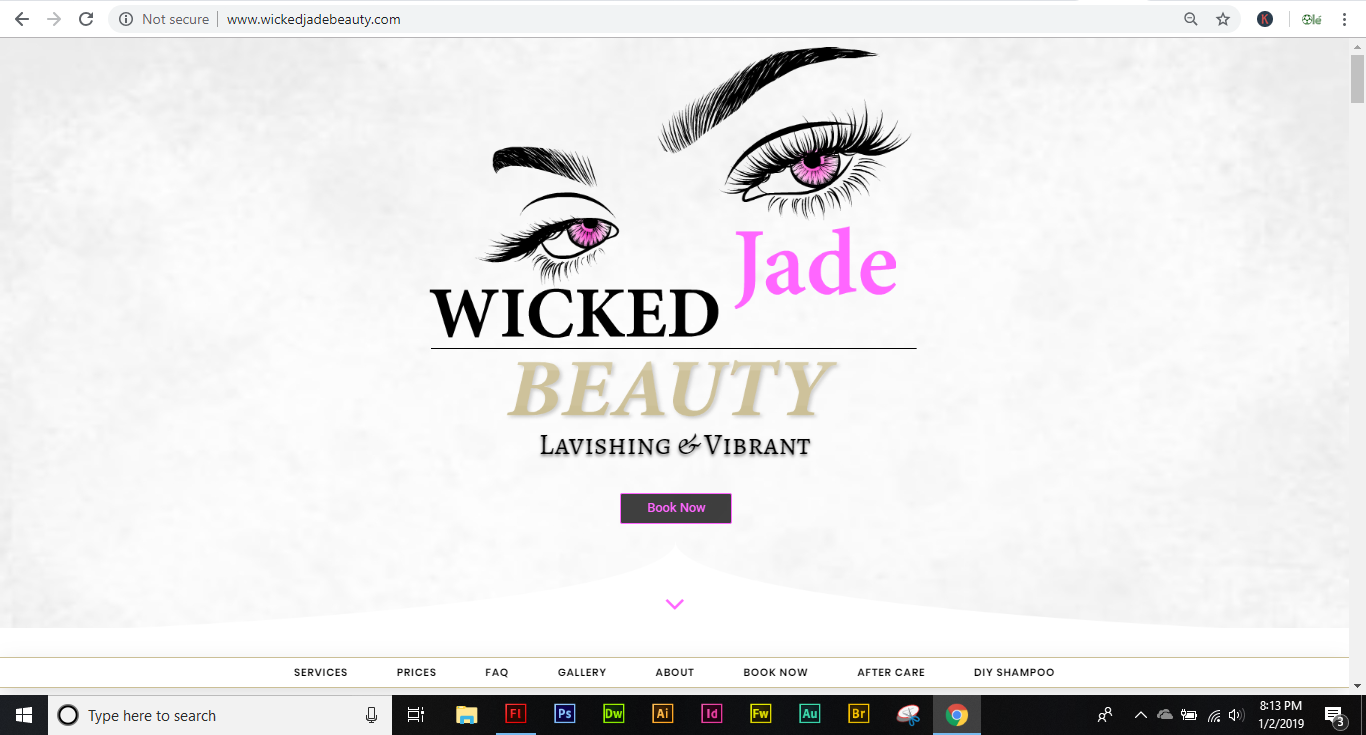The height and width of the screenshot is (735, 1366).
Task: Show hidden system tray icons
Action: click(1140, 715)
